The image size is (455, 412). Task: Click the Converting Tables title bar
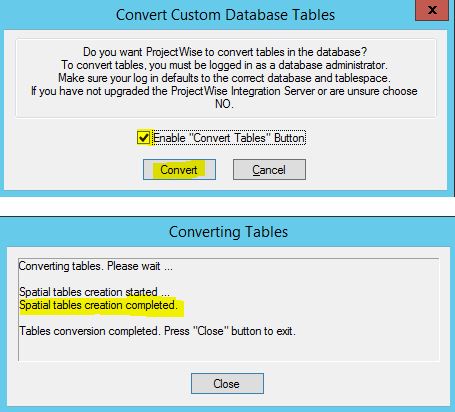point(228,232)
